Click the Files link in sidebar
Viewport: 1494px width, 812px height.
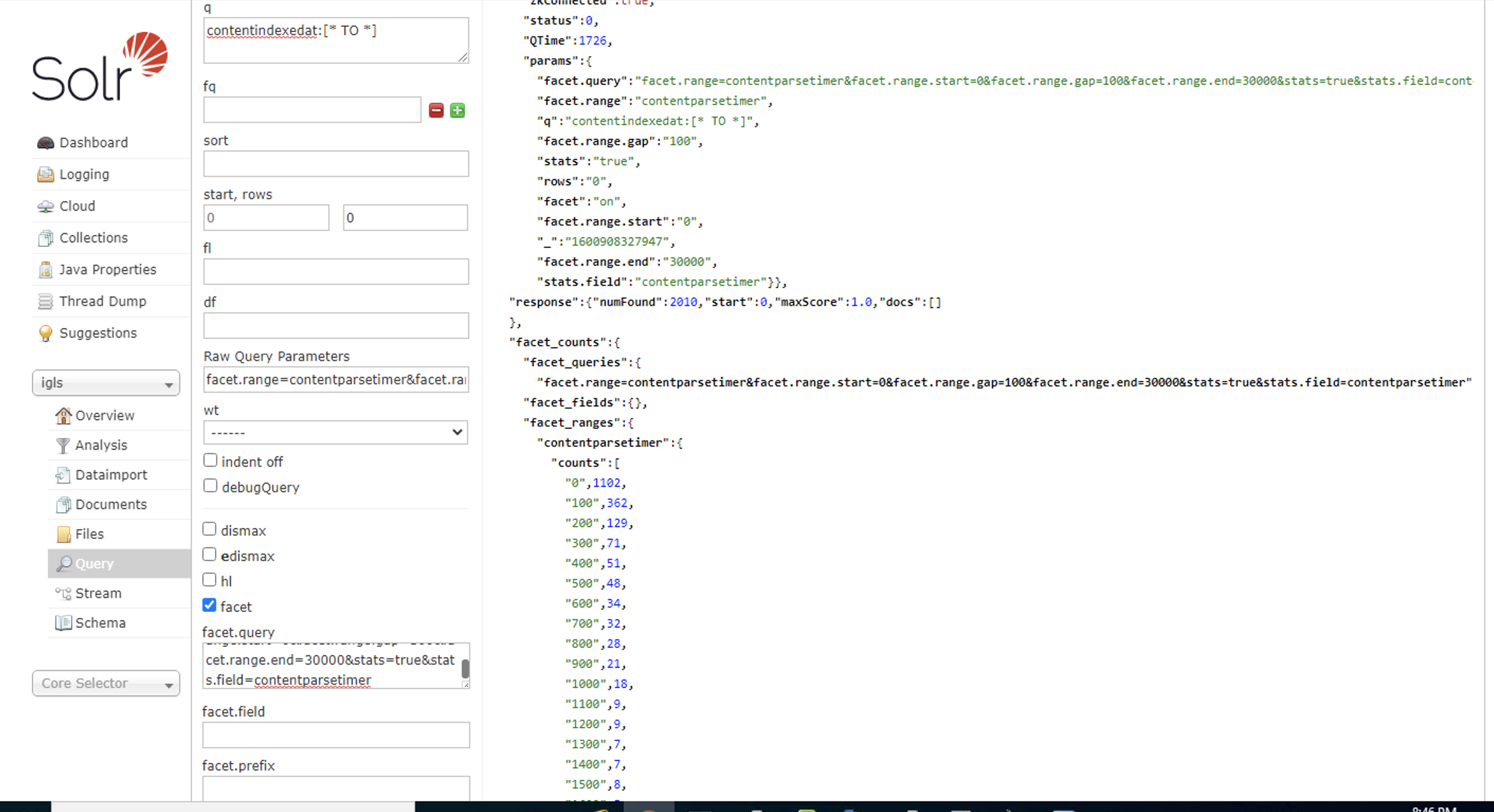point(89,534)
